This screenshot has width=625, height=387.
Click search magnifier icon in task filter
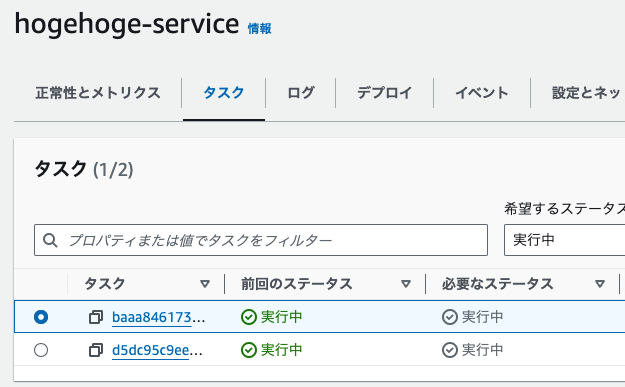50,240
